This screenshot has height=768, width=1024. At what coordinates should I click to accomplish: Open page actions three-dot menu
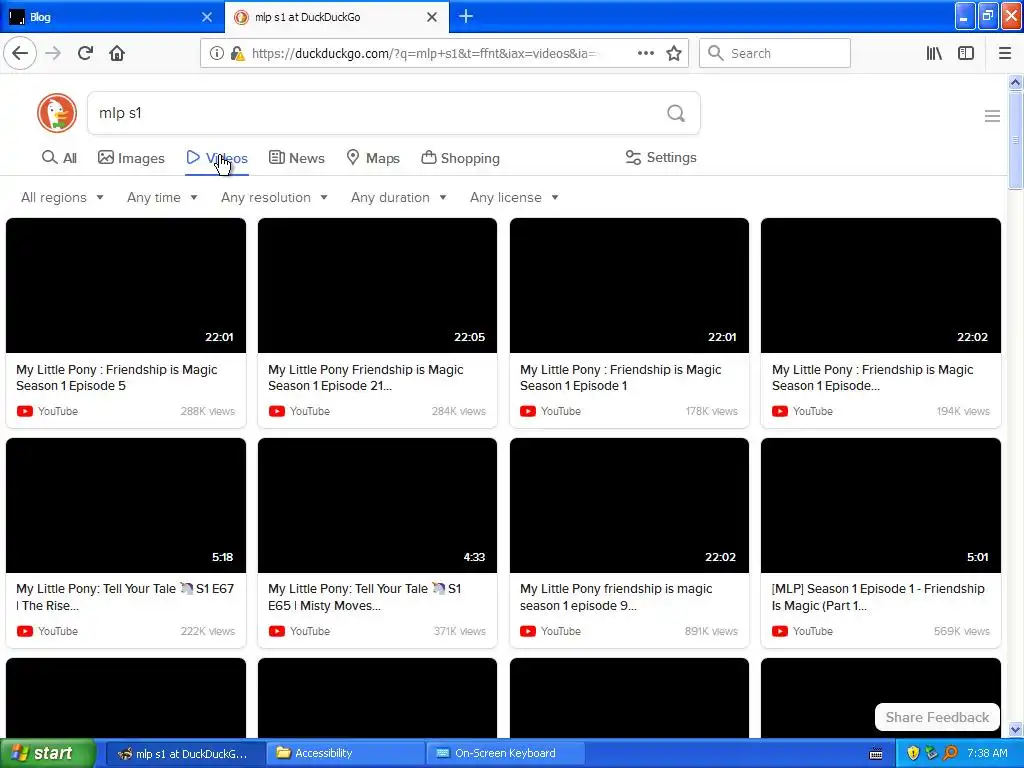coord(645,53)
